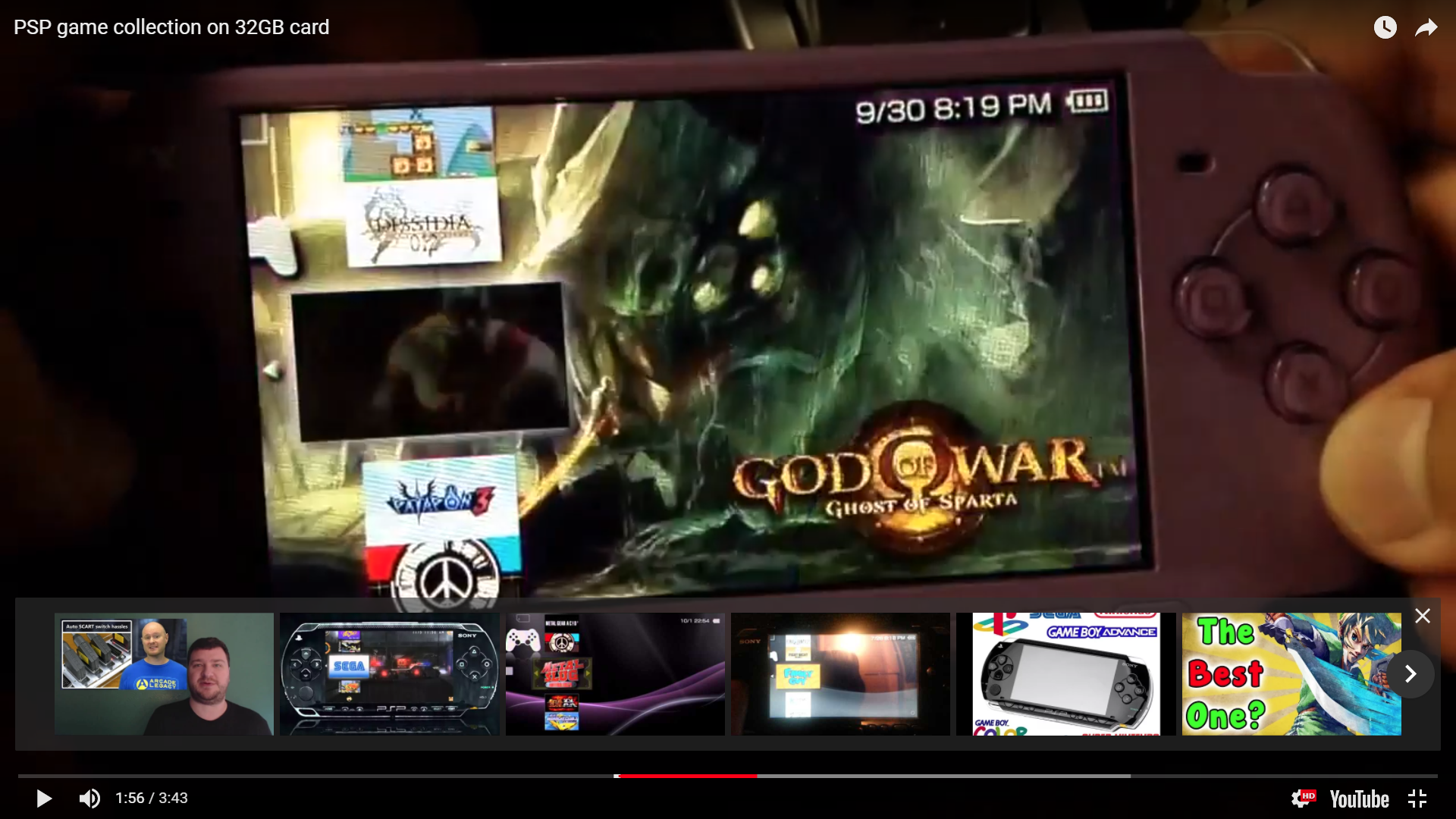Open the Metal Slug XMB video thumbnail
This screenshot has height=819, width=1456.
615,673
